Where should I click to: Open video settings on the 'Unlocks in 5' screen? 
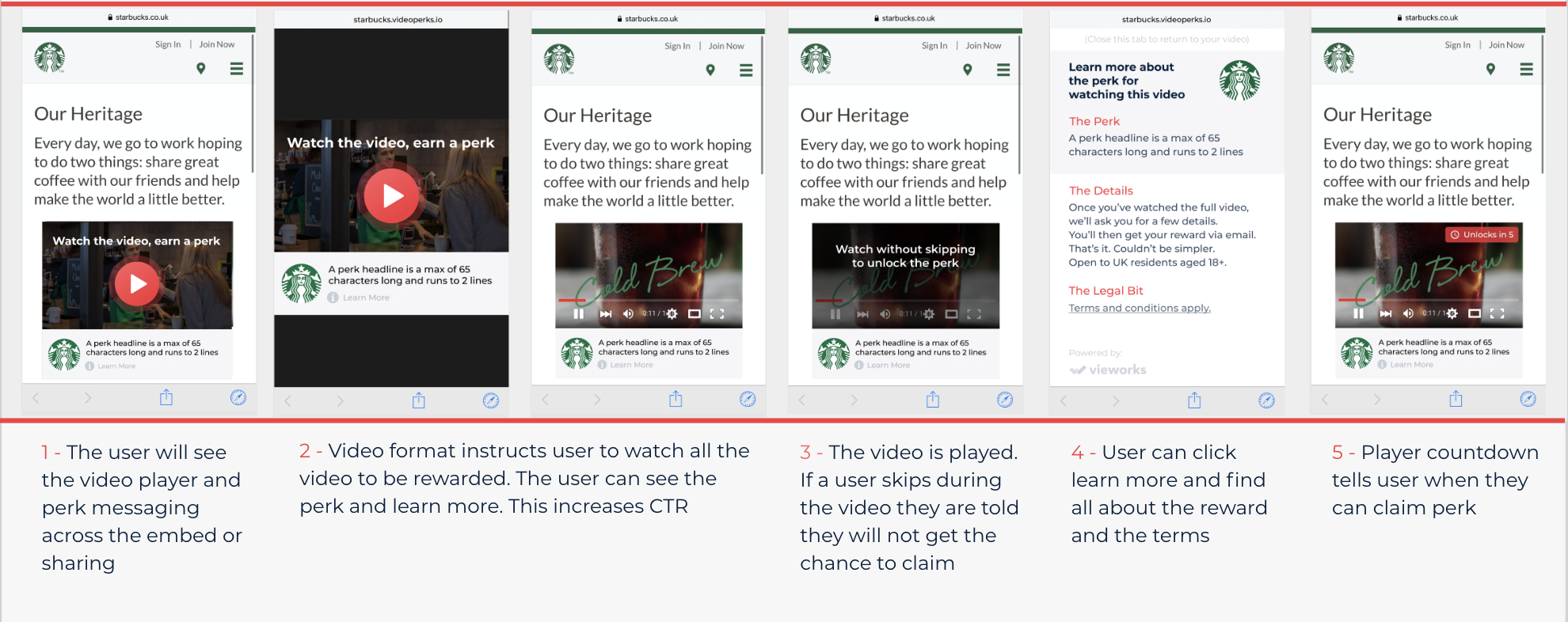pyautogui.click(x=1452, y=313)
